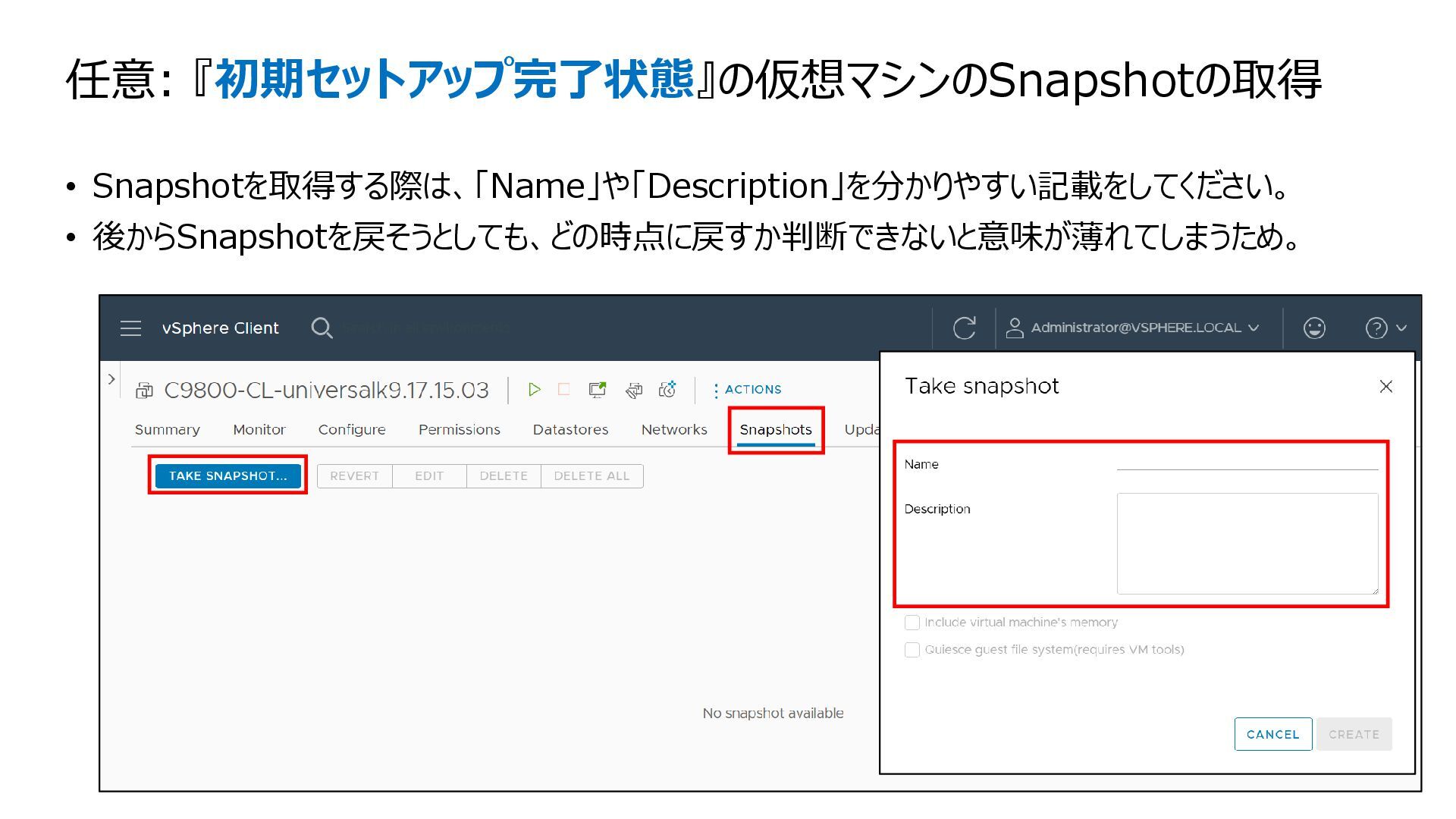Screen dimensions: 1456x819
Task: Expand Administrator@VSPHERE.LOCAL user dropdown
Action: [1134, 328]
